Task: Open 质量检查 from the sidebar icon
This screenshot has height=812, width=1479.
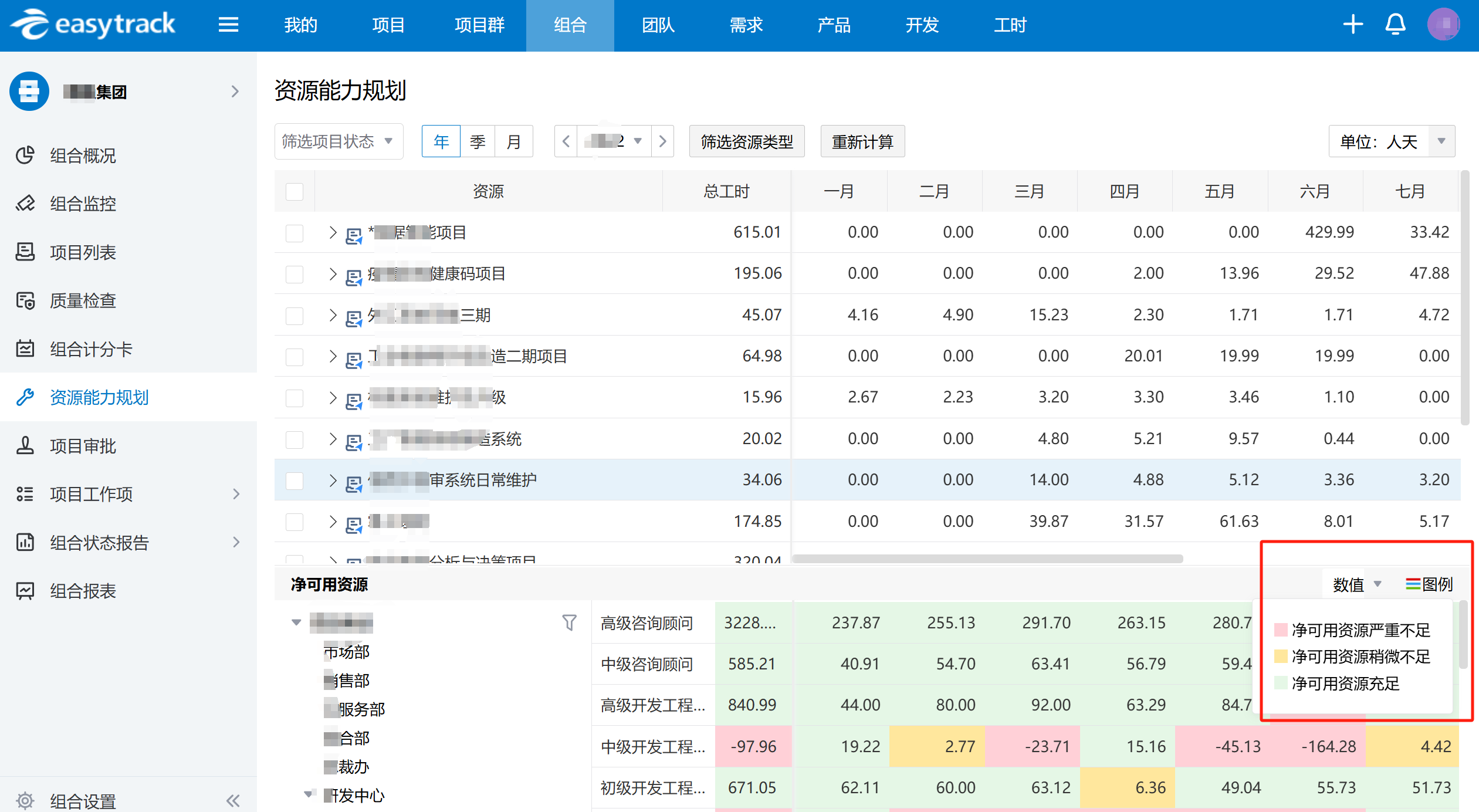Action: [x=25, y=300]
